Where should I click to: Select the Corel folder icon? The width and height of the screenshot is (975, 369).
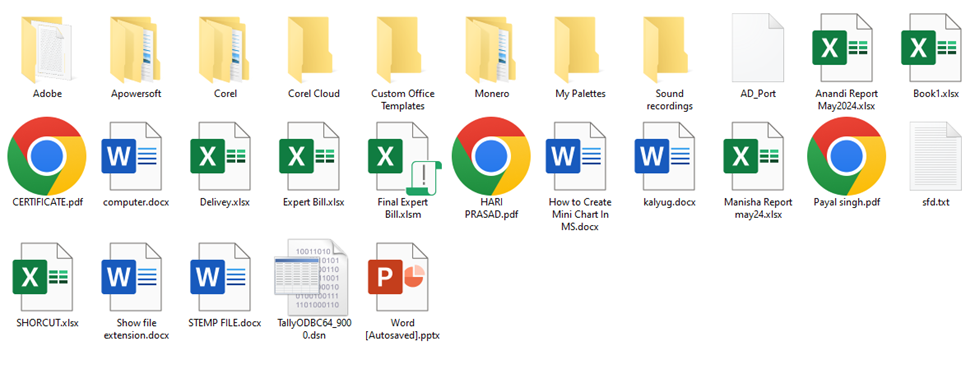point(224,50)
